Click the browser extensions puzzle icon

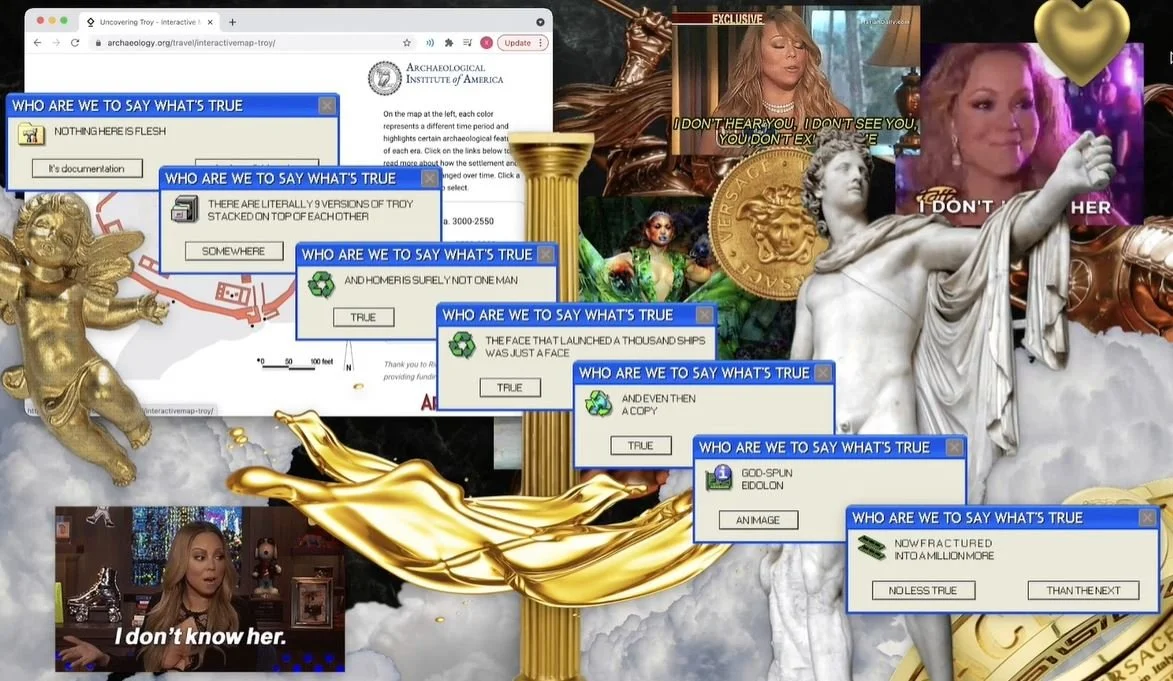449,42
